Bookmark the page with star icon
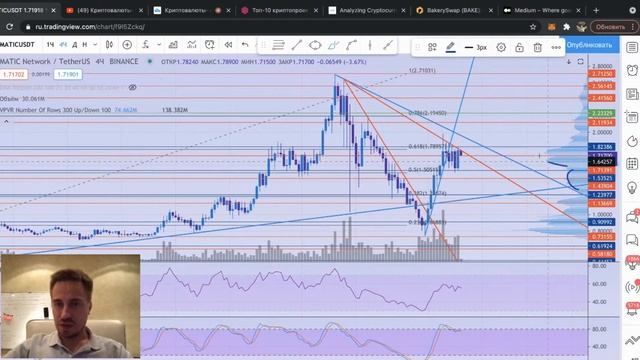This screenshot has height=360, width=640. (533, 27)
